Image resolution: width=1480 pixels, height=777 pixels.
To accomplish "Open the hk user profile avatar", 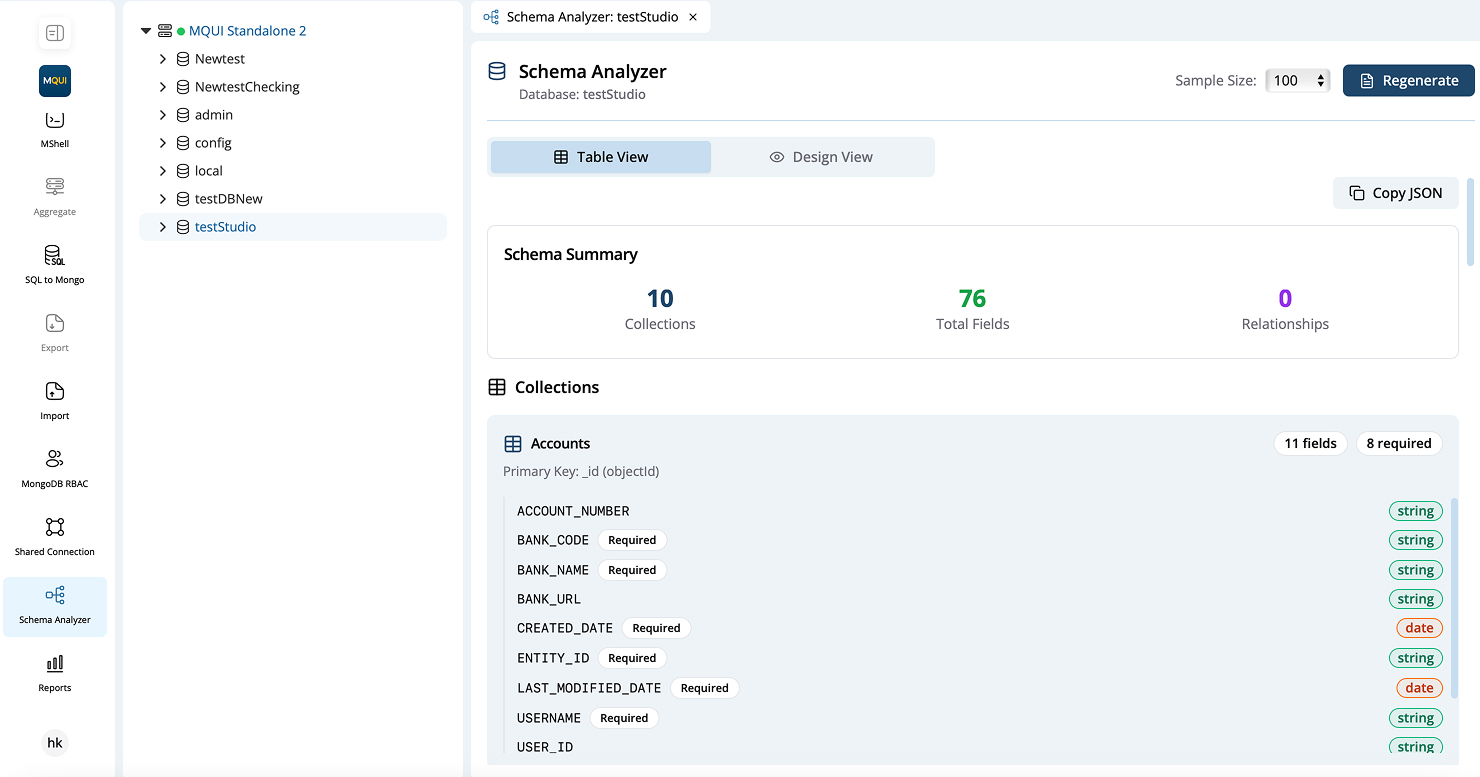I will coord(54,743).
